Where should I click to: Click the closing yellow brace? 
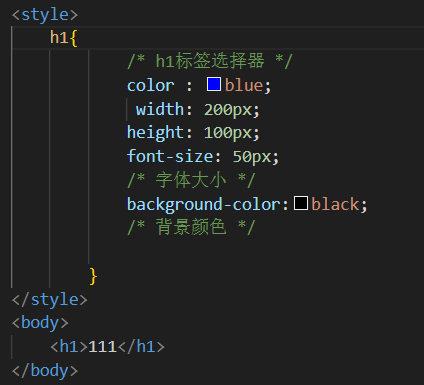pyautogui.click(x=93, y=276)
